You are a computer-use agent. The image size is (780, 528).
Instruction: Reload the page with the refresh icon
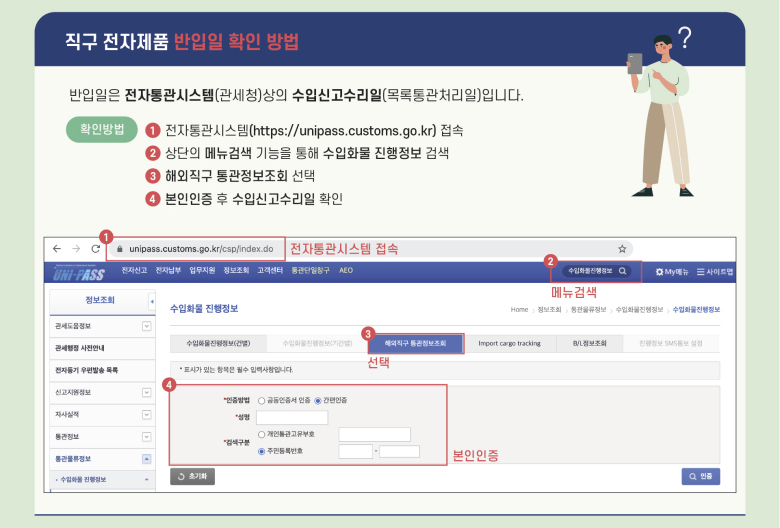tap(96, 248)
